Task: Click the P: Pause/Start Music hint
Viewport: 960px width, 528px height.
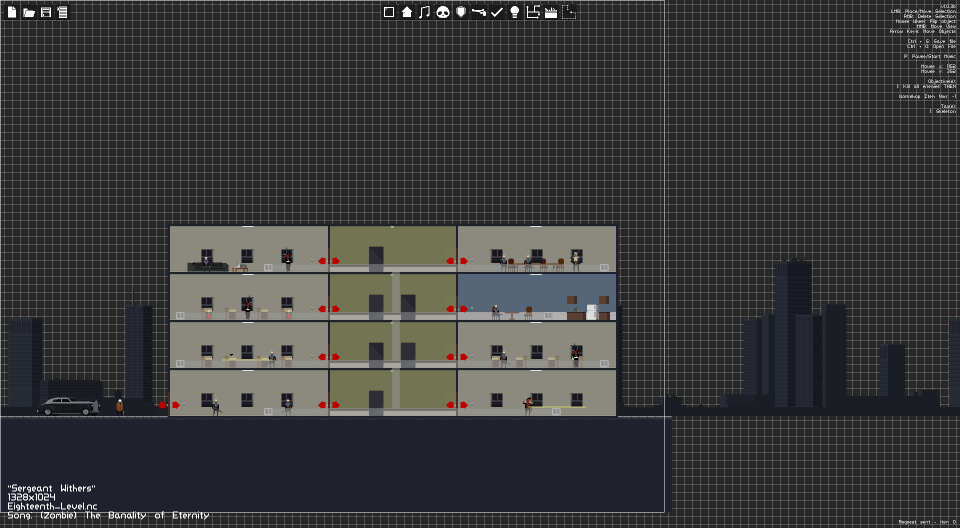Action: pos(929,56)
